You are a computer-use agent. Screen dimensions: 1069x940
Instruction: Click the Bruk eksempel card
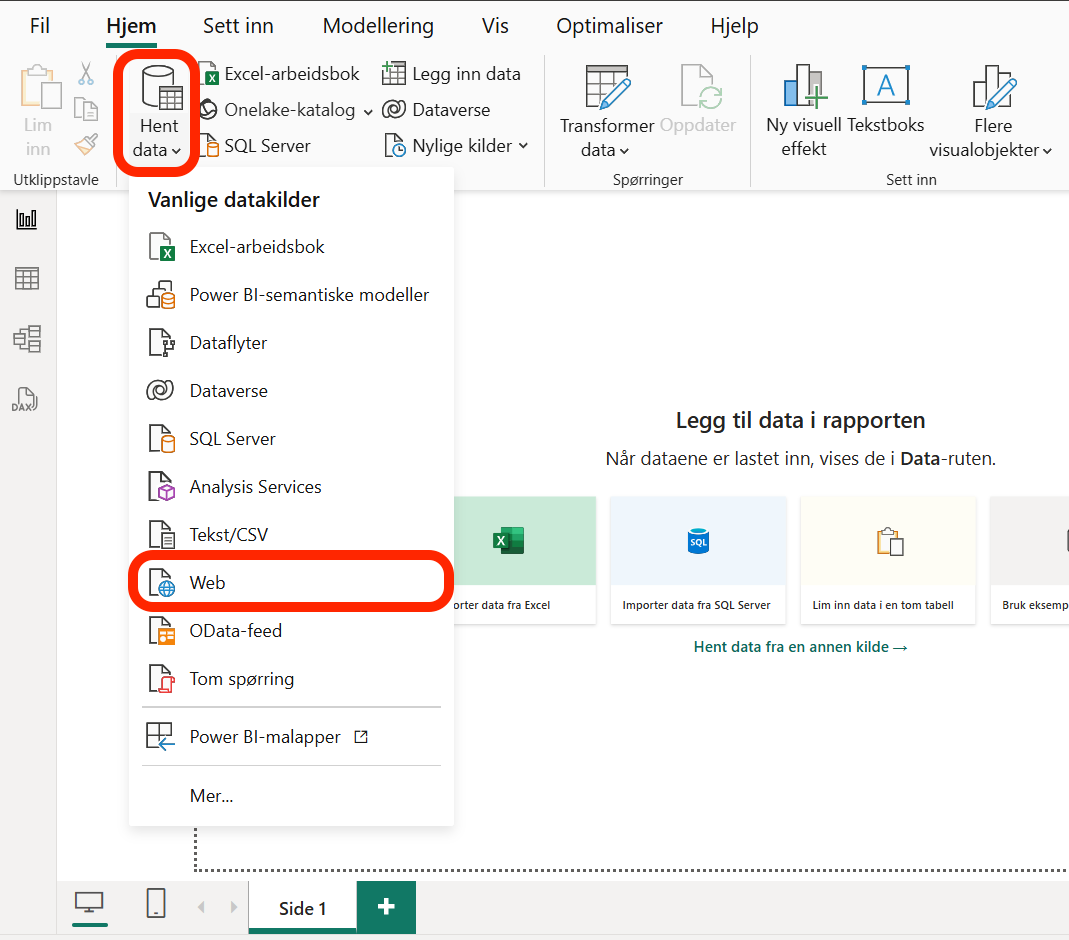(x=1029, y=560)
